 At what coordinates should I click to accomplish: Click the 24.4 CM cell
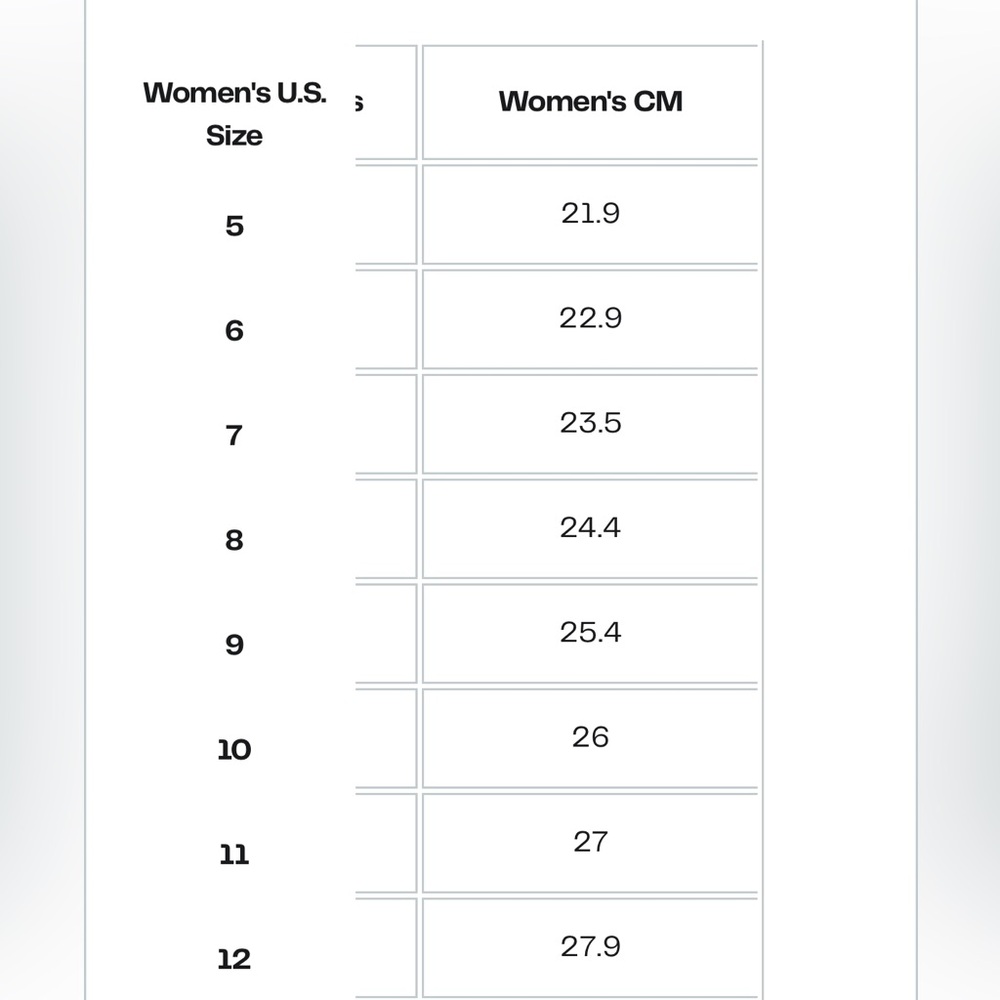coord(590,528)
